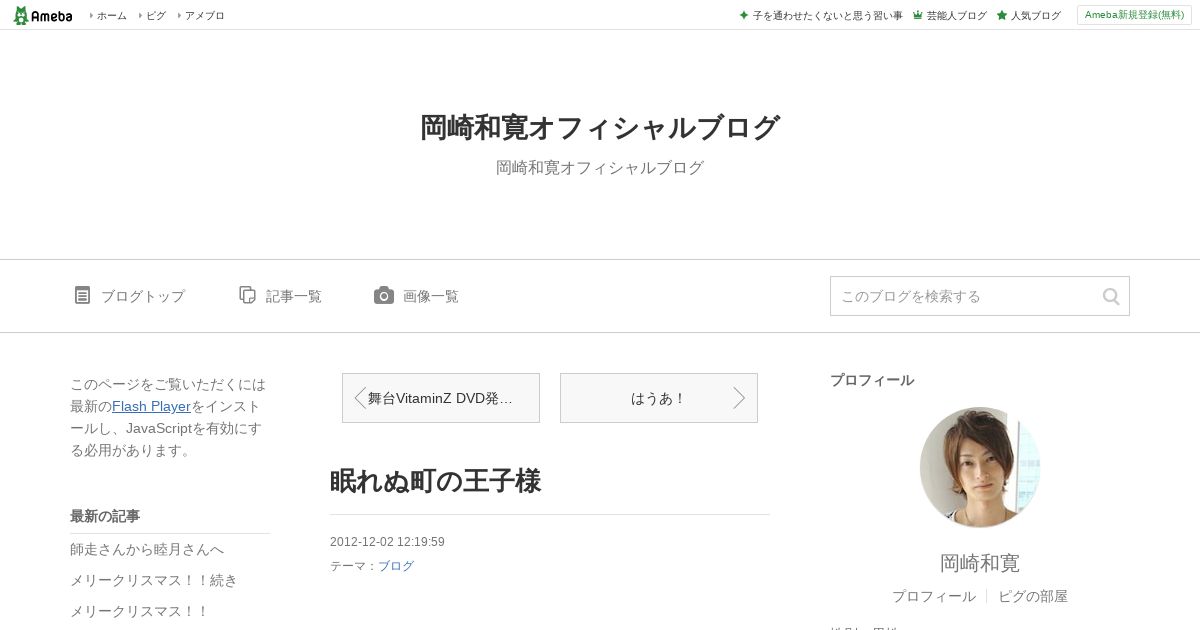This screenshot has width=1200, height=630.
Task: Click the ブログトップ page icon
Action: tap(82, 295)
